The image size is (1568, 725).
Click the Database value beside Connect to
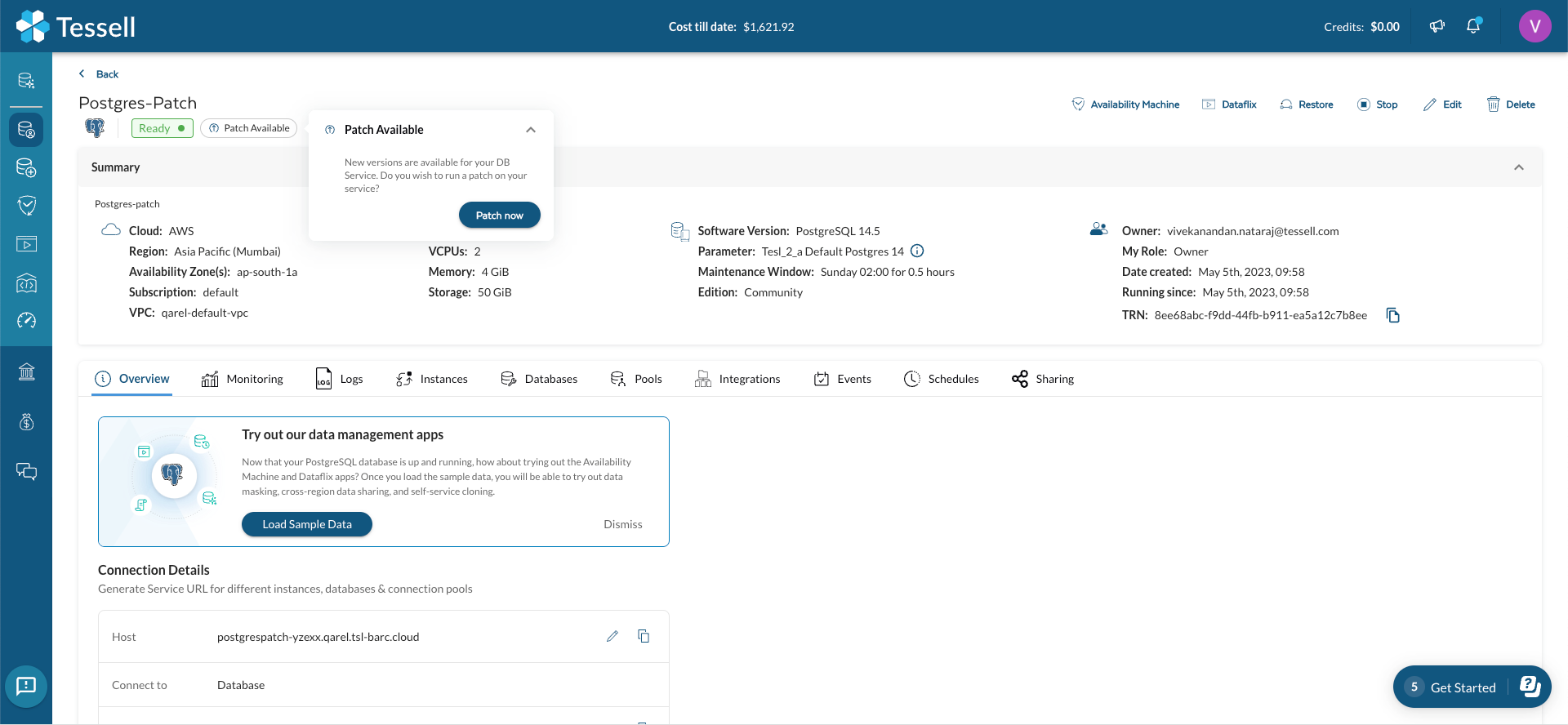tap(241, 685)
